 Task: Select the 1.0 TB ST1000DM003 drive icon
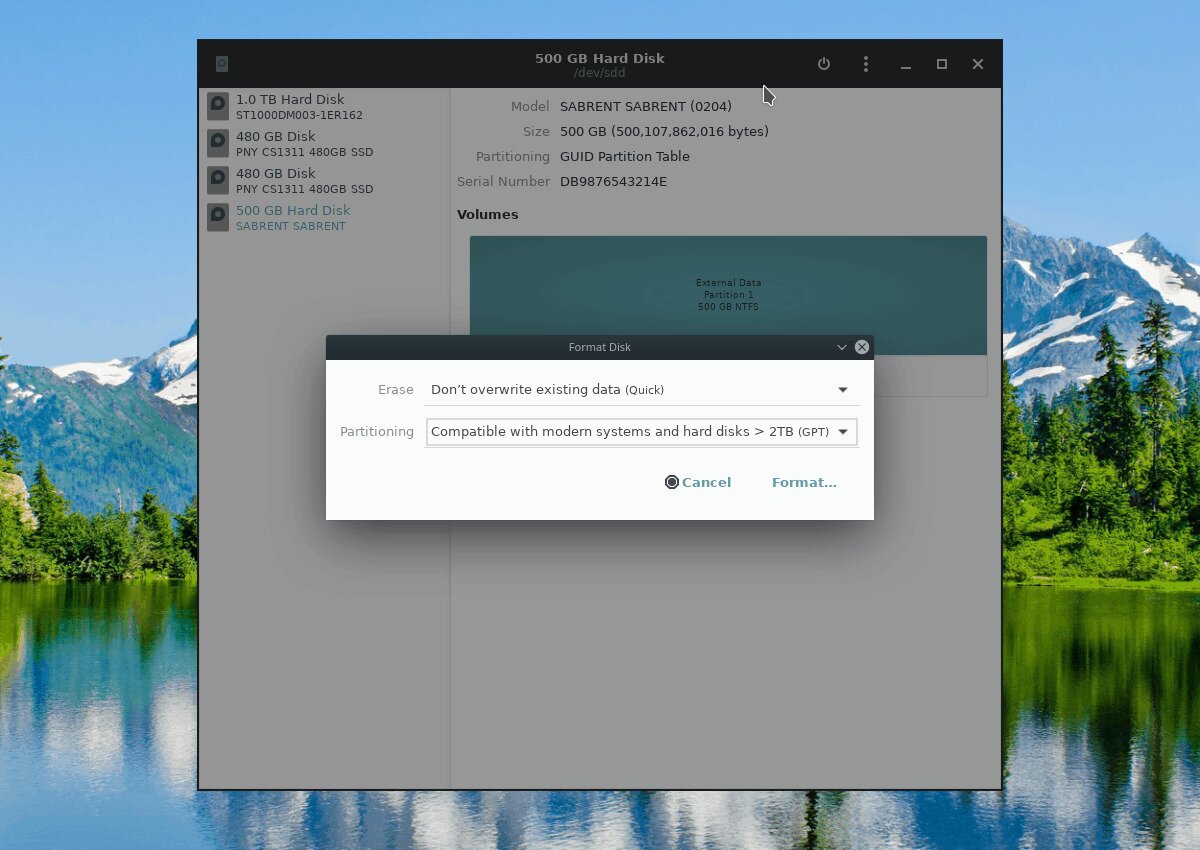pyautogui.click(x=217, y=106)
